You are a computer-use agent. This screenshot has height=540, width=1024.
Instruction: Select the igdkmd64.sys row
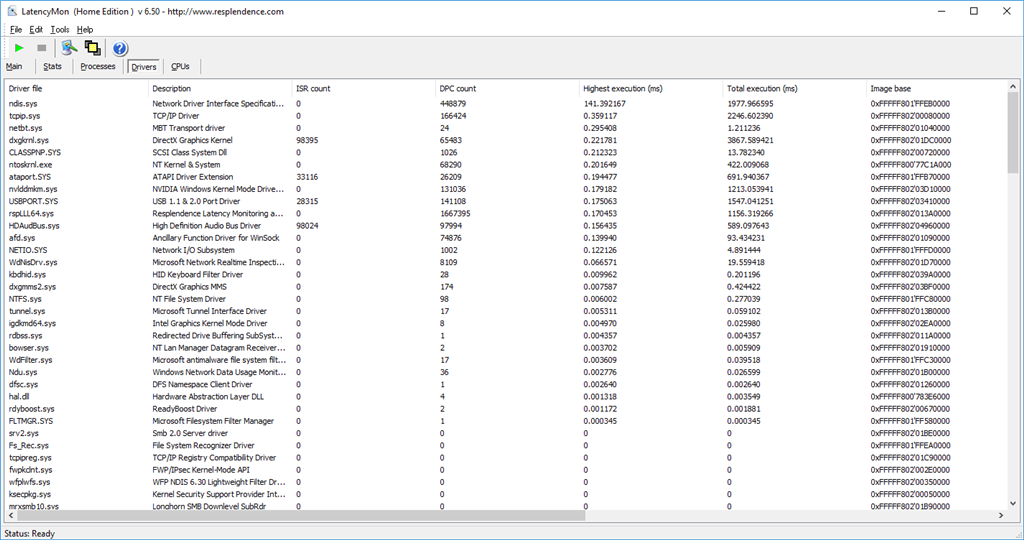coord(506,323)
